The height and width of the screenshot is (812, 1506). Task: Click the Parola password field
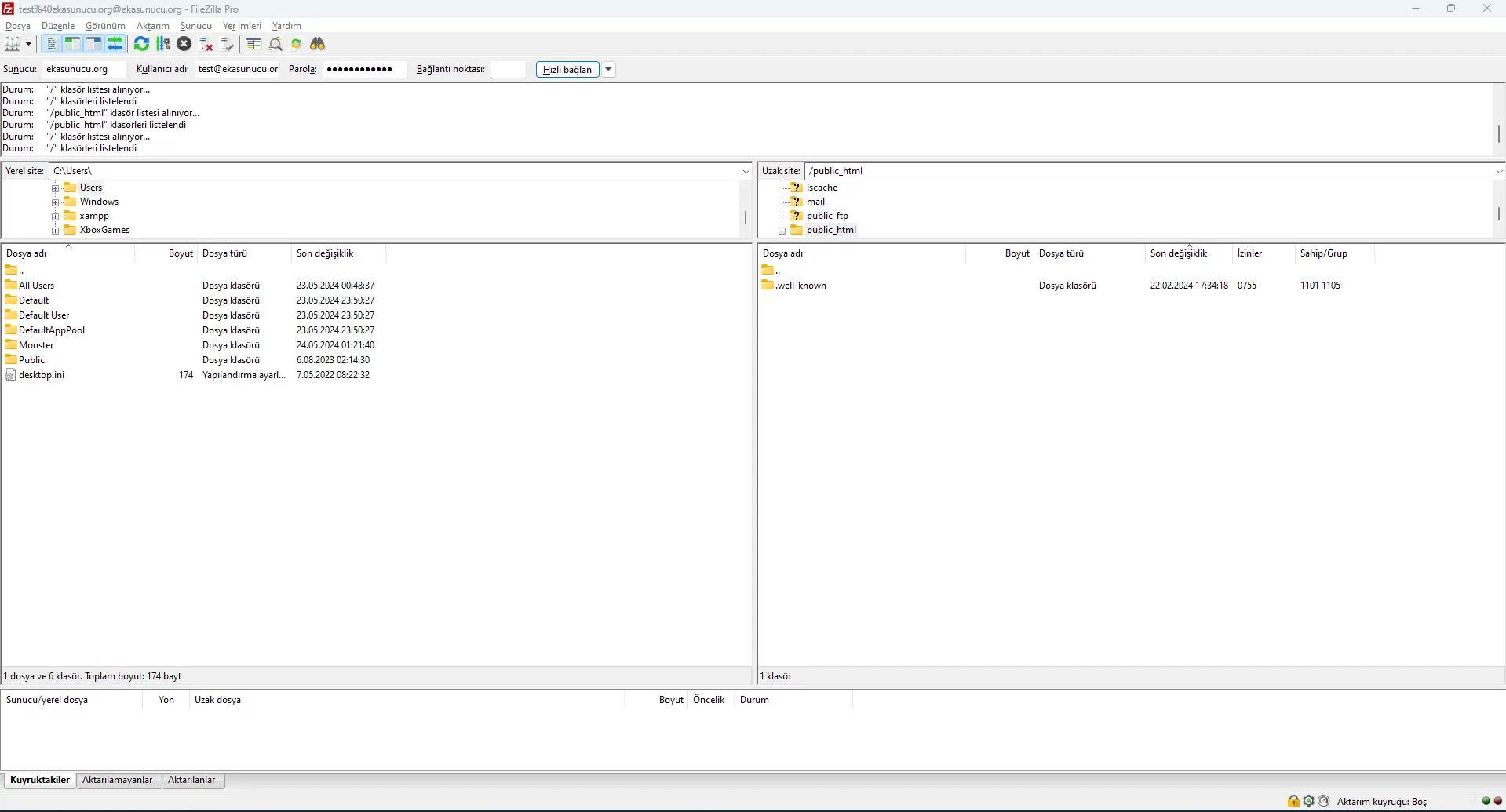click(x=365, y=69)
